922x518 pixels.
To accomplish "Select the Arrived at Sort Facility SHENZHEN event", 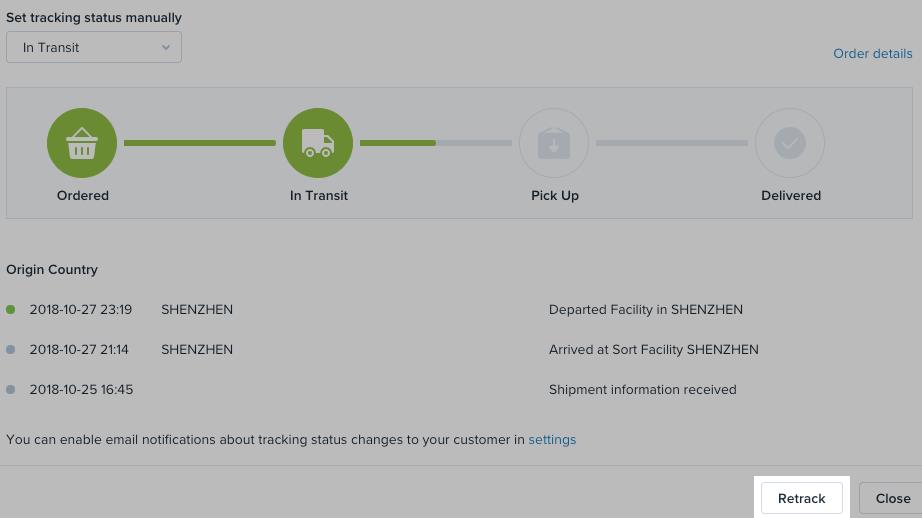I will [653, 349].
